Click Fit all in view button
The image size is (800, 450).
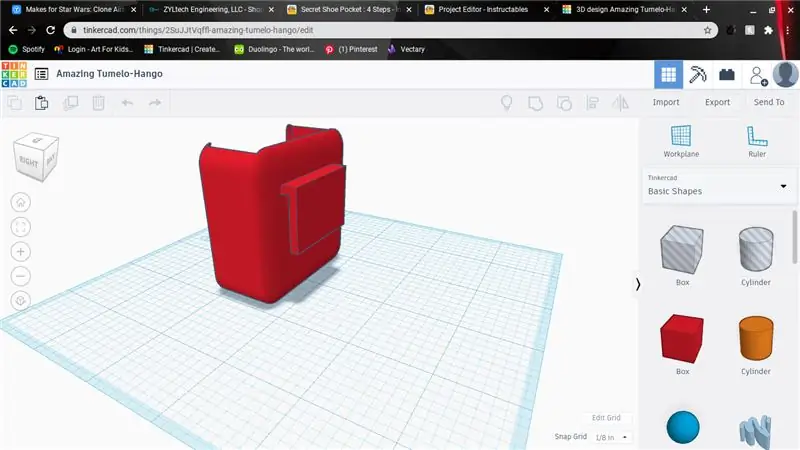(20, 227)
